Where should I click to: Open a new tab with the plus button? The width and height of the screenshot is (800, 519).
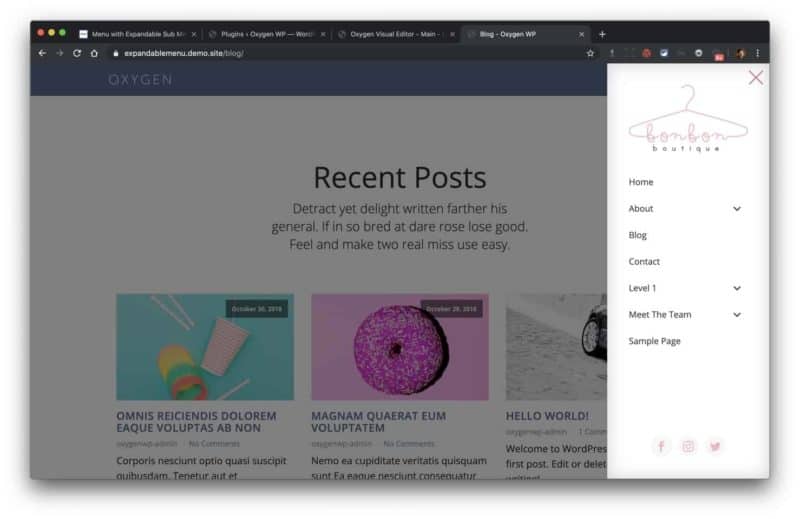602,34
